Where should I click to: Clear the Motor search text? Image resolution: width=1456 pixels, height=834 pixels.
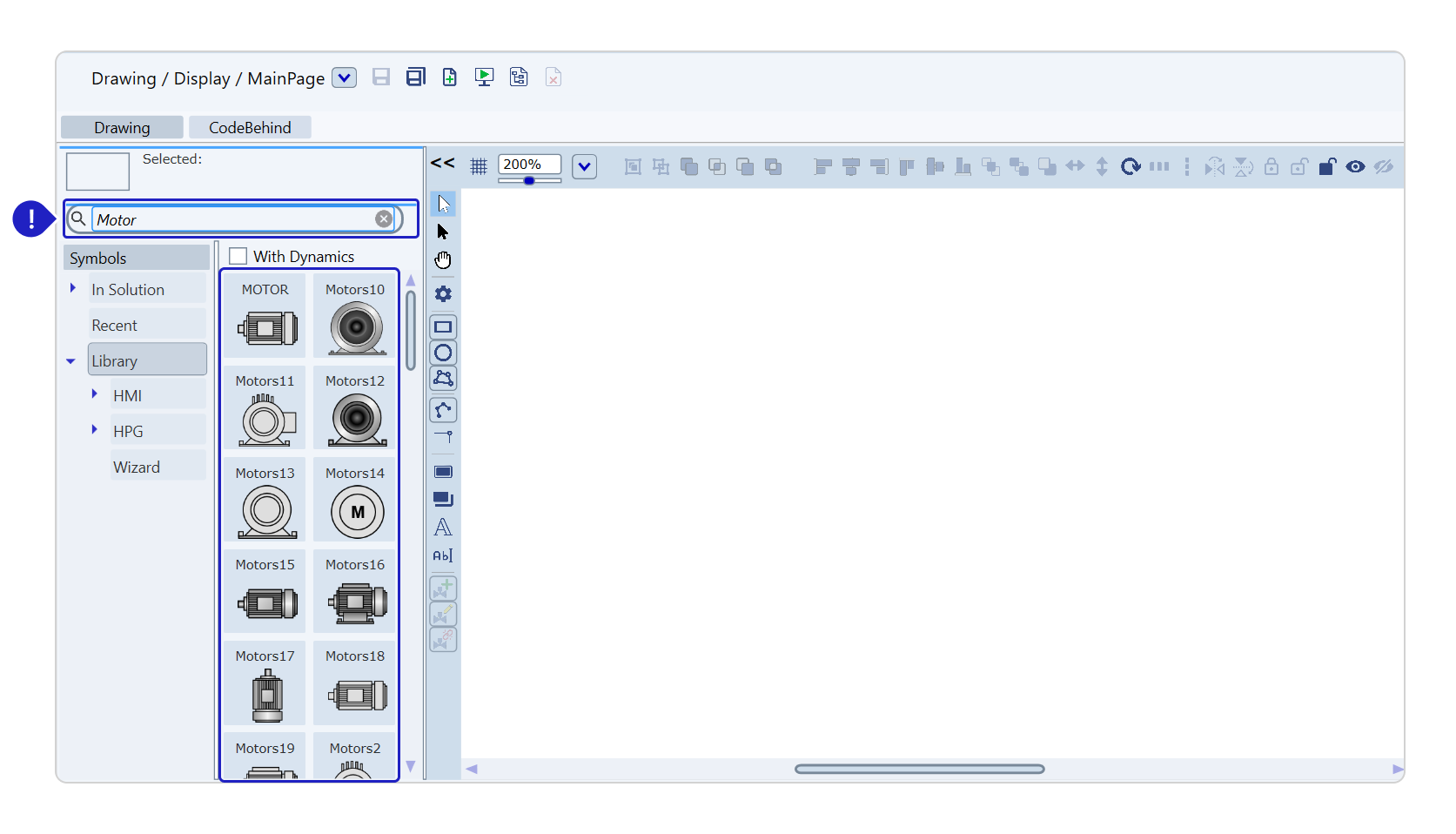pos(383,219)
